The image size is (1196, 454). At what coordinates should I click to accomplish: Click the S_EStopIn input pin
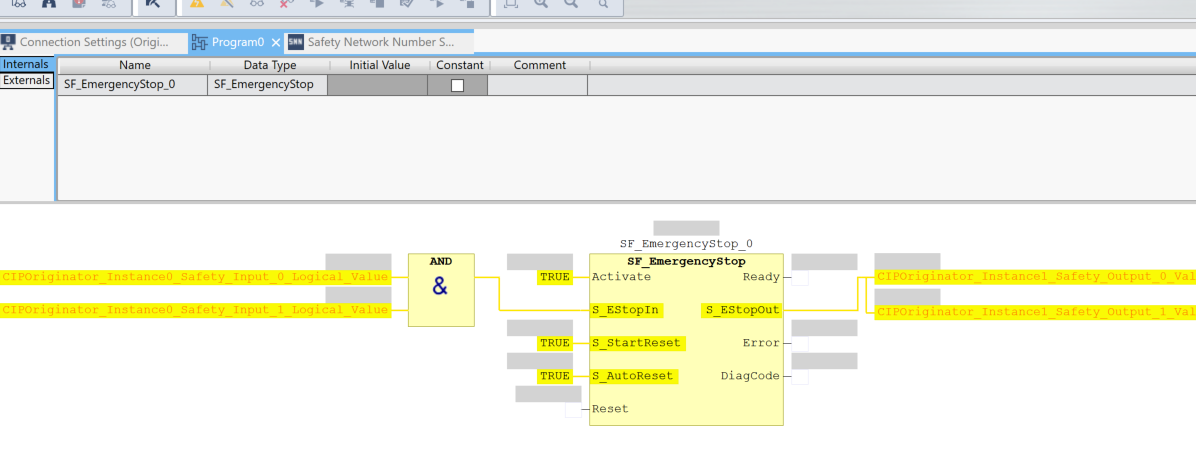click(x=626, y=310)
